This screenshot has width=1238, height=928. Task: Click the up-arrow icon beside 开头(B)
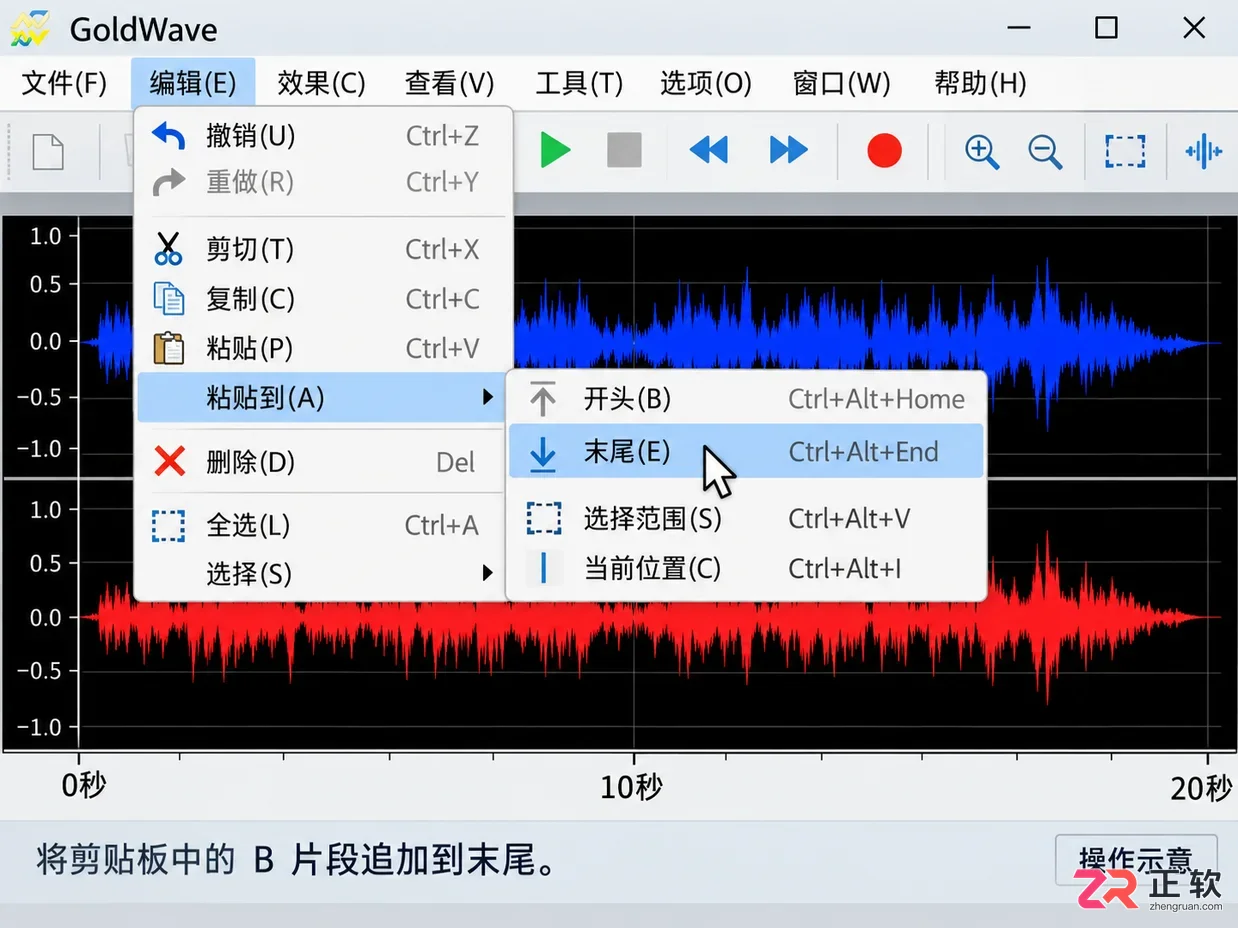pos(543,399)
